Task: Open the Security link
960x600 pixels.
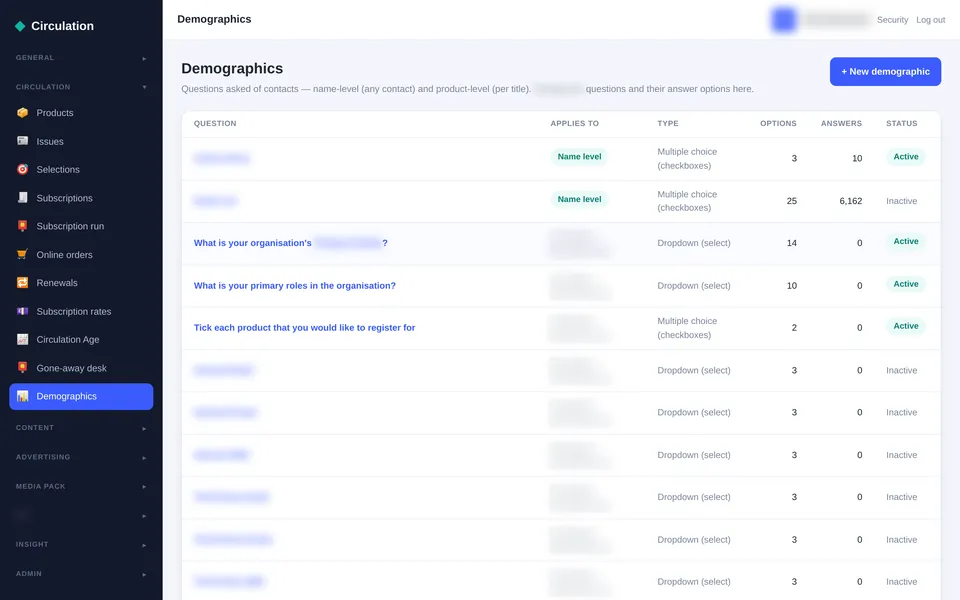Action: coord(892,20)
